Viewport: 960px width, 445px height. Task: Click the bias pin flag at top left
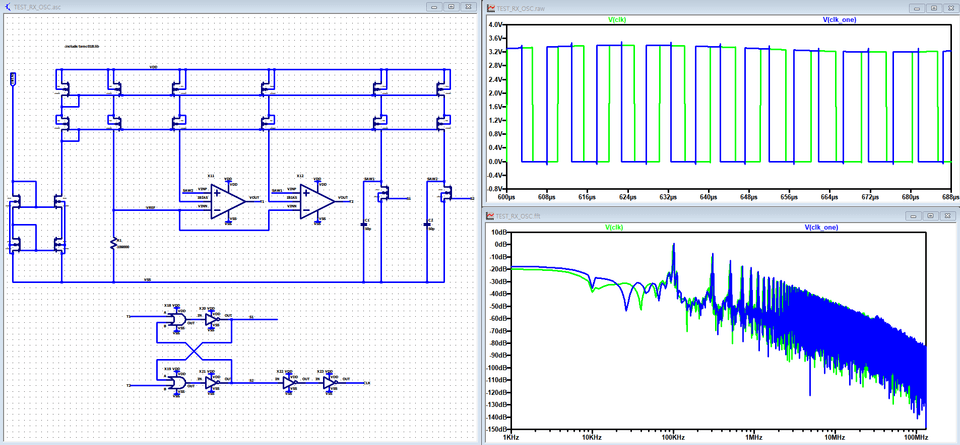[13, 78]
